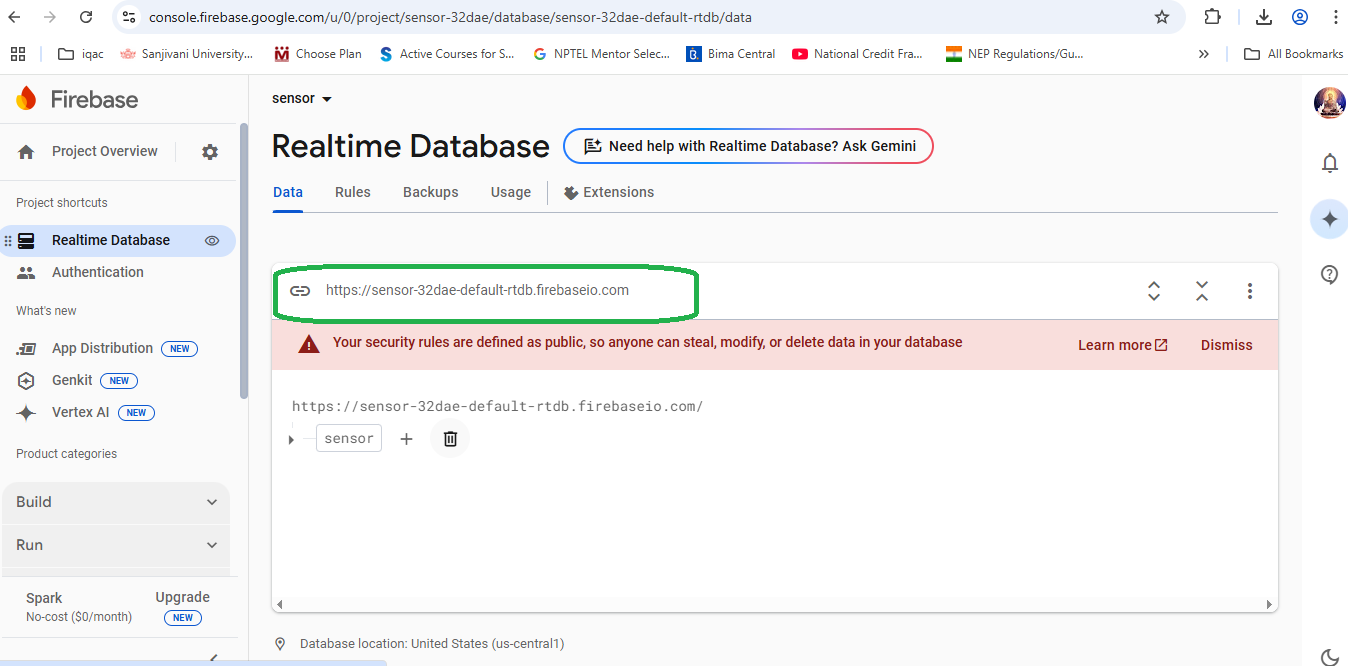Click Genkit icon in sidebar

(27, 380)
